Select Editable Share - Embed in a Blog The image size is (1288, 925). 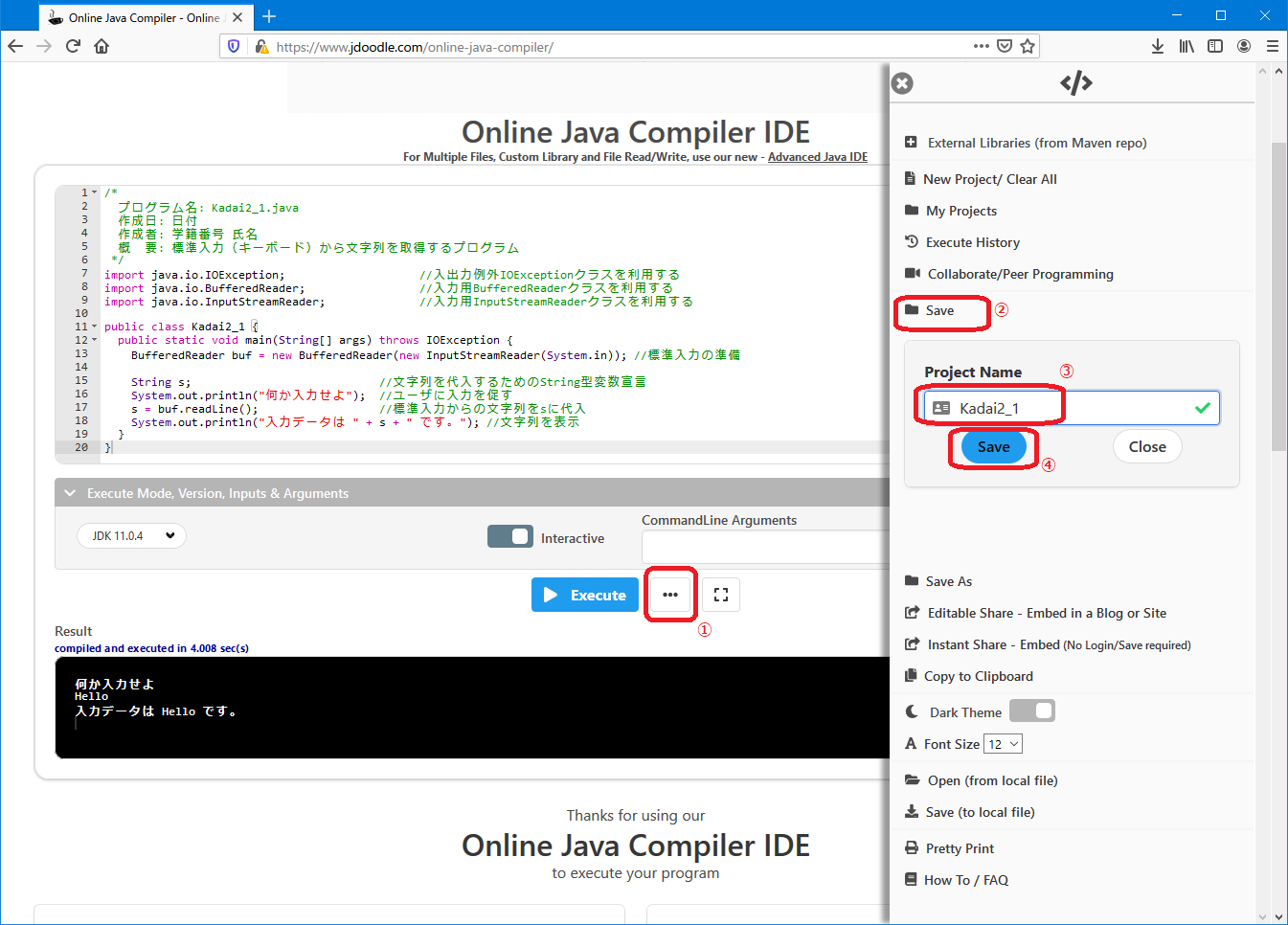(x=1035, y=613)
